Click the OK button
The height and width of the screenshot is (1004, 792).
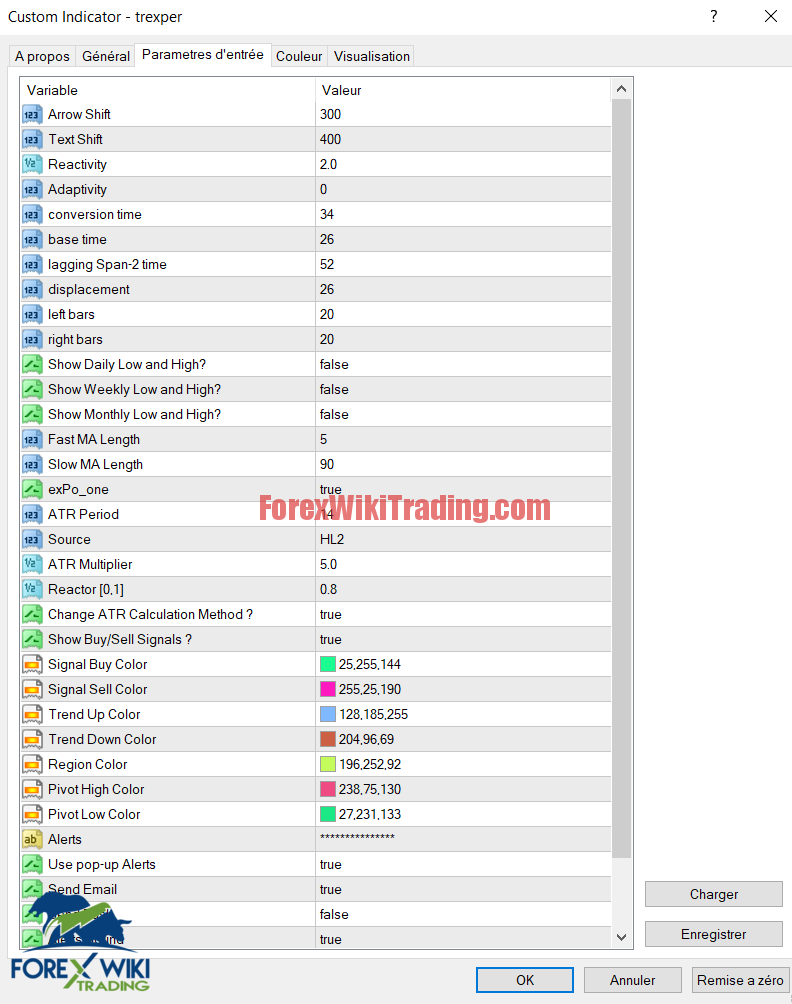(x=524, y=980)
